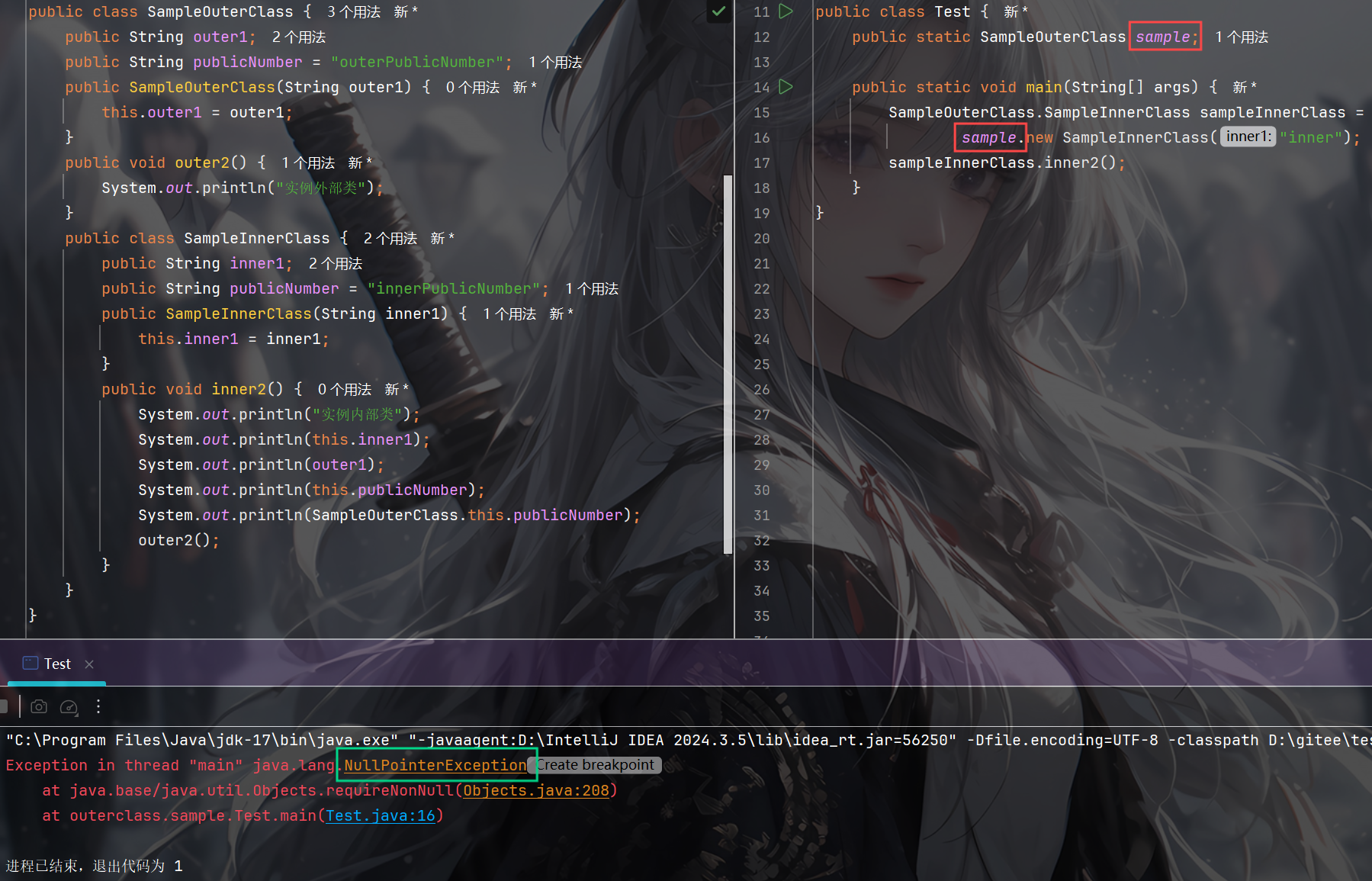Click the "实例内部类" string in inner2
1372x881 pixels.
(358, 414)
